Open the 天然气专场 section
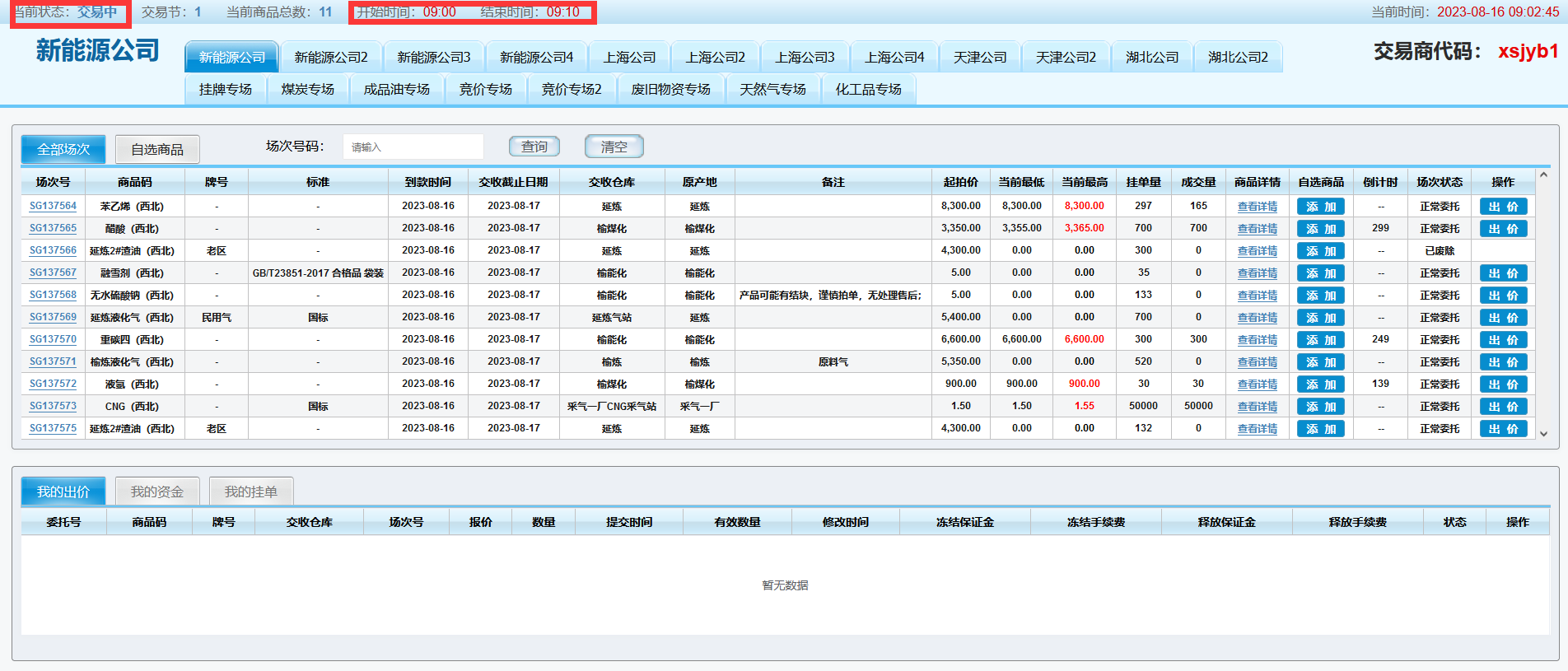The height and width of the screenshot is (671, 1568). [x=773, y=89]
